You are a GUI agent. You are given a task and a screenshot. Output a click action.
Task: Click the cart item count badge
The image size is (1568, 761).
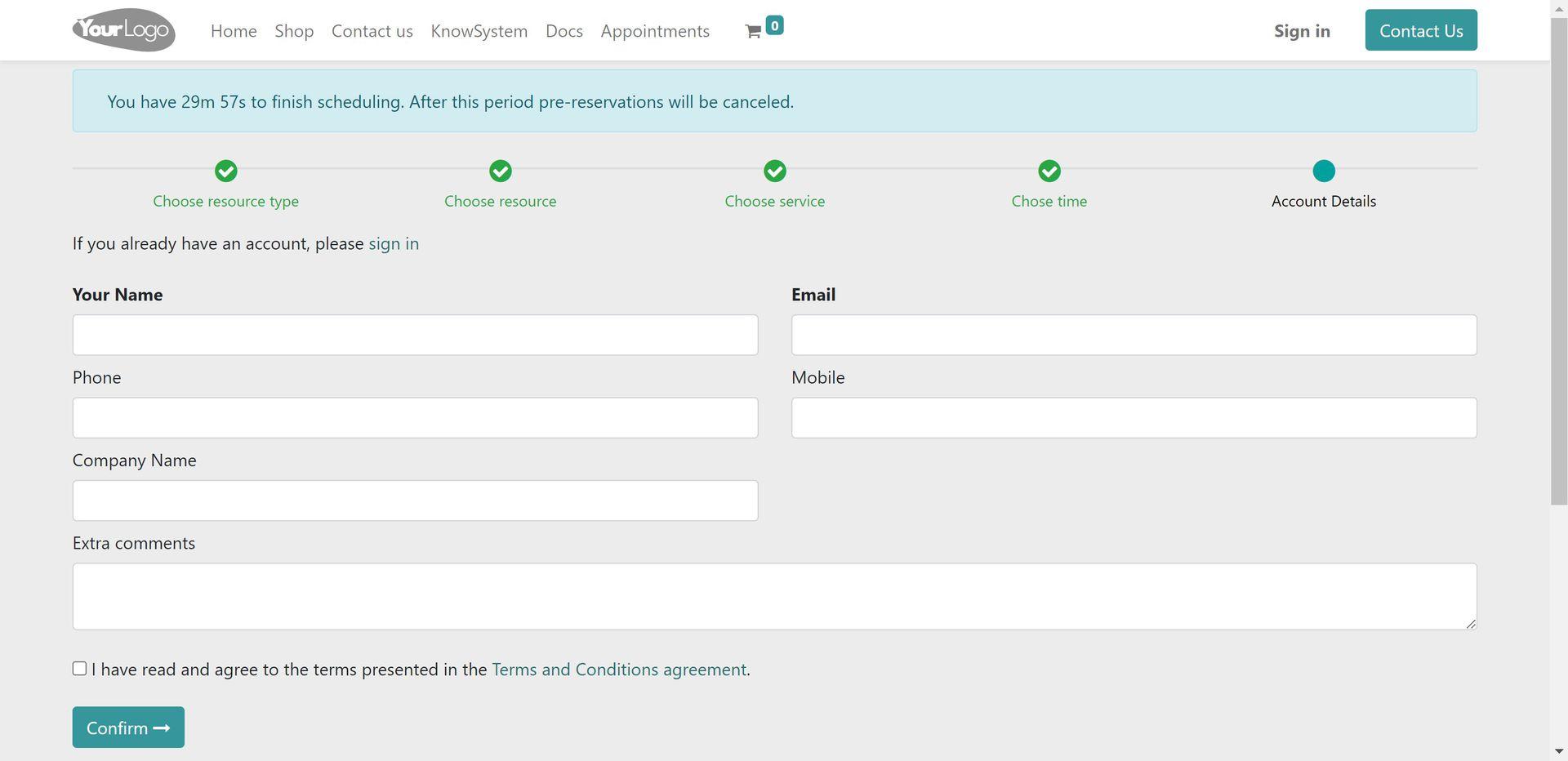774,25
